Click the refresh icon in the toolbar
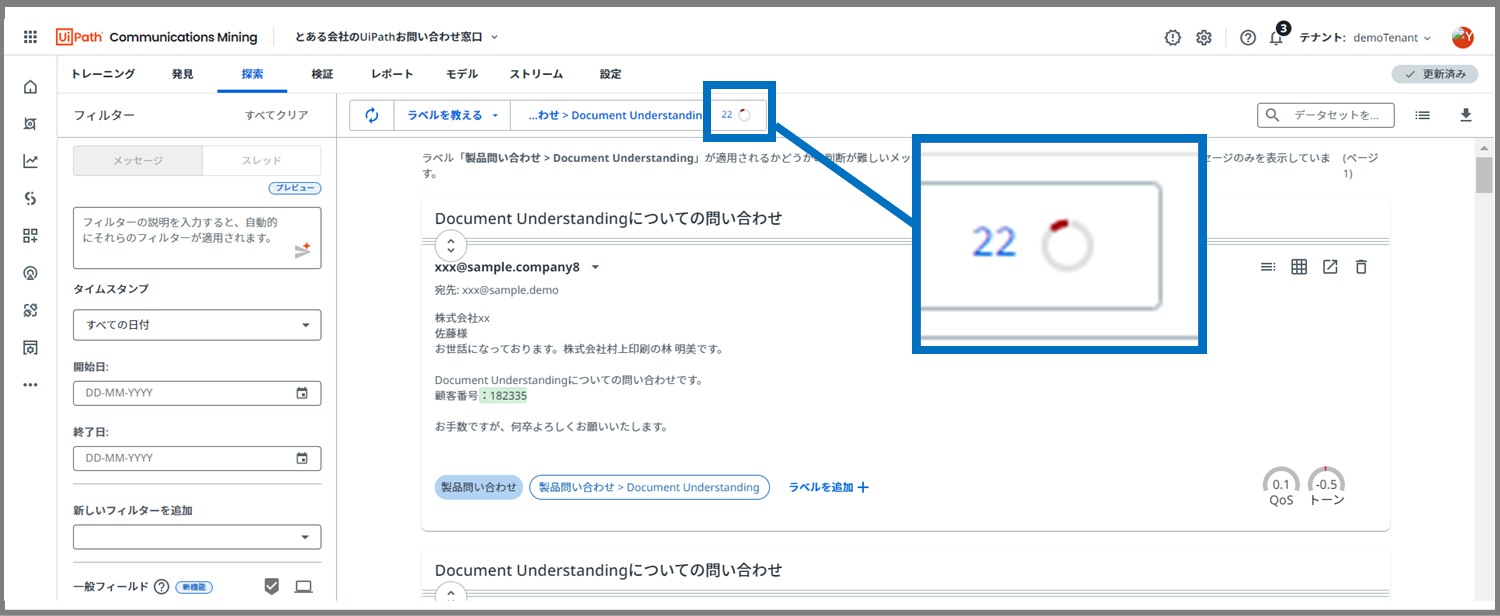The height and width of the screenshot is (616, 1500). pyautogui.click(x=372, y=115)
